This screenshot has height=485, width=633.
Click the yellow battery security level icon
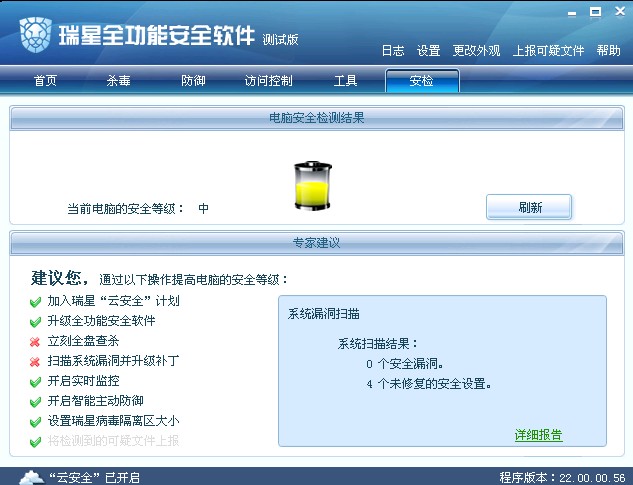(313, 185)
